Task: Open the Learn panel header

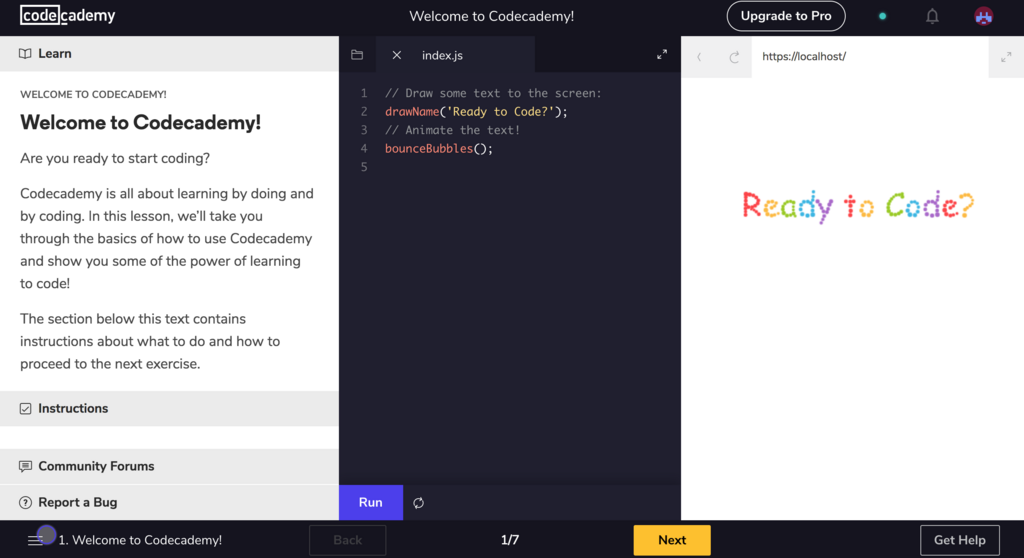Action: pos(169,54)
